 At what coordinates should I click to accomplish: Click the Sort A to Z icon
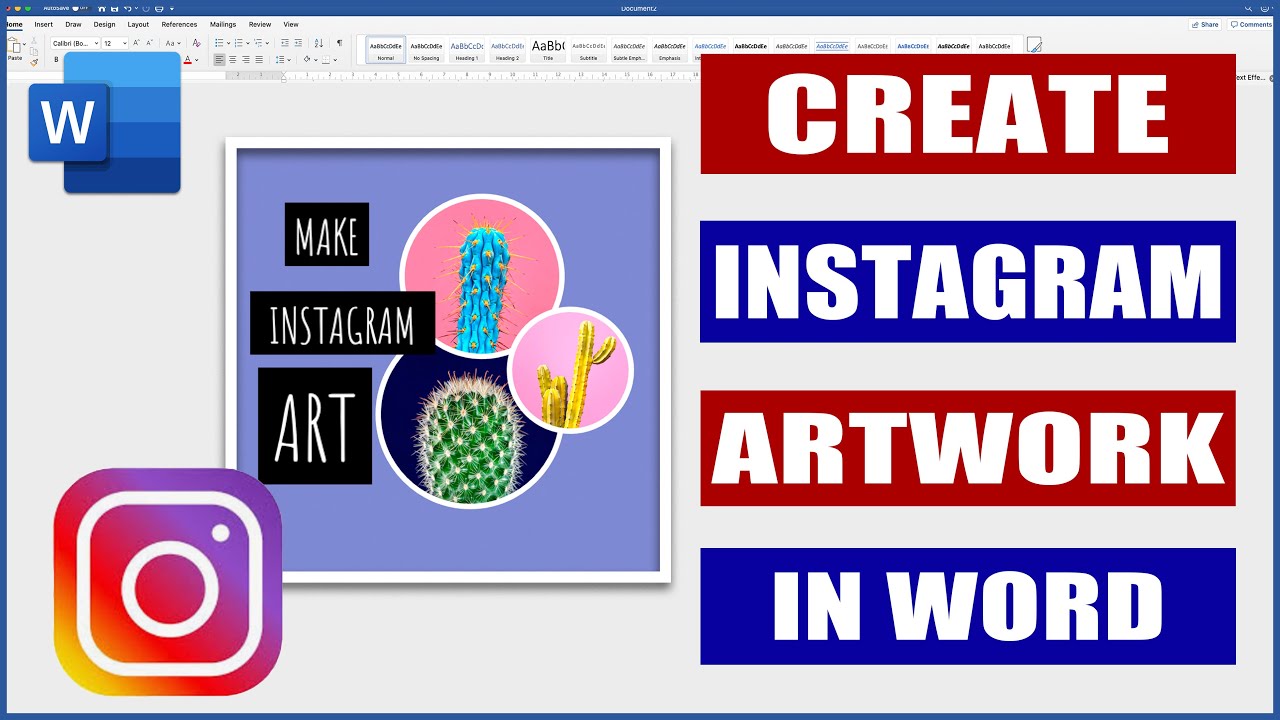319,43
